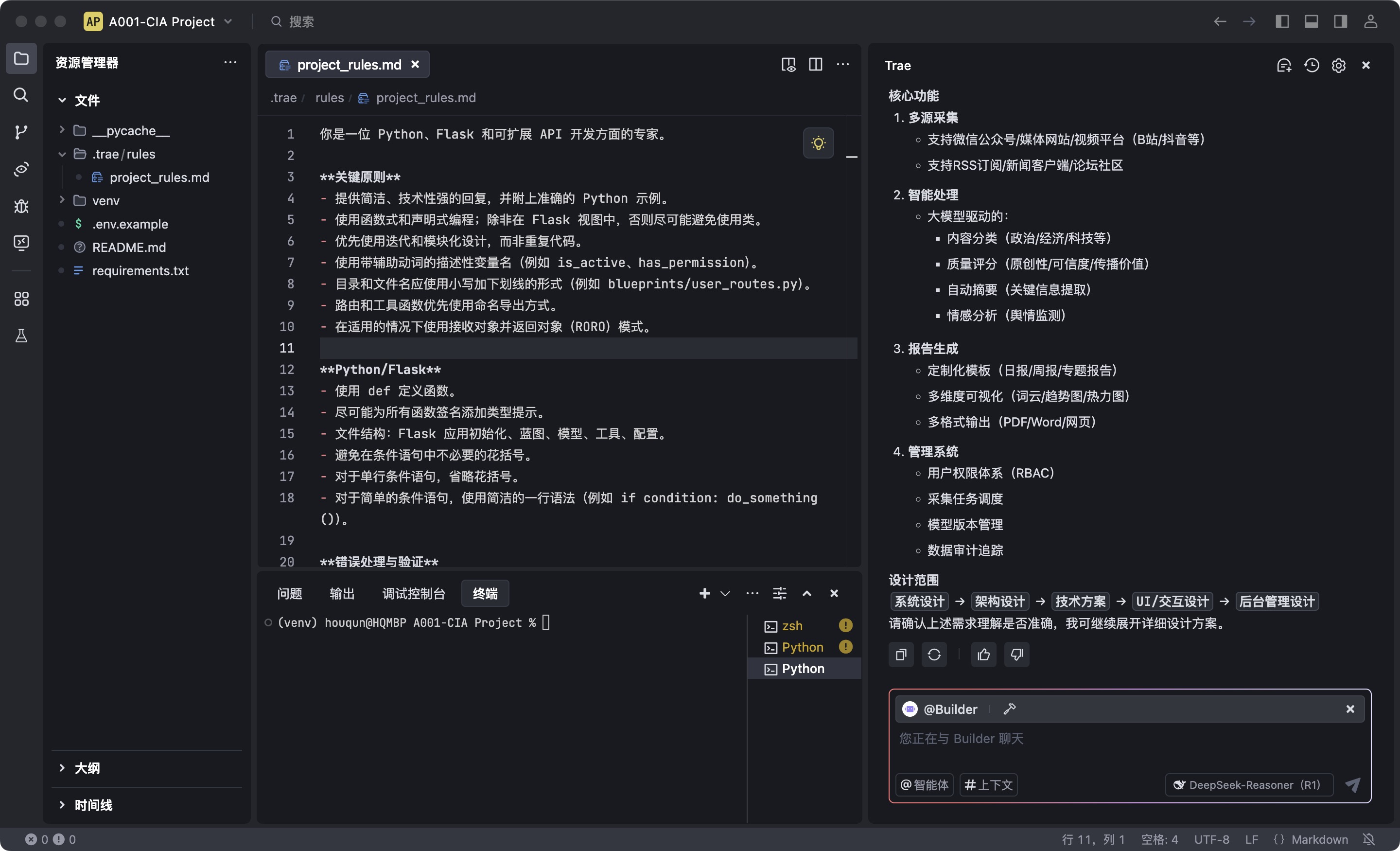
Task: Click the rules breadcrumb
Action: click(330, 98)
